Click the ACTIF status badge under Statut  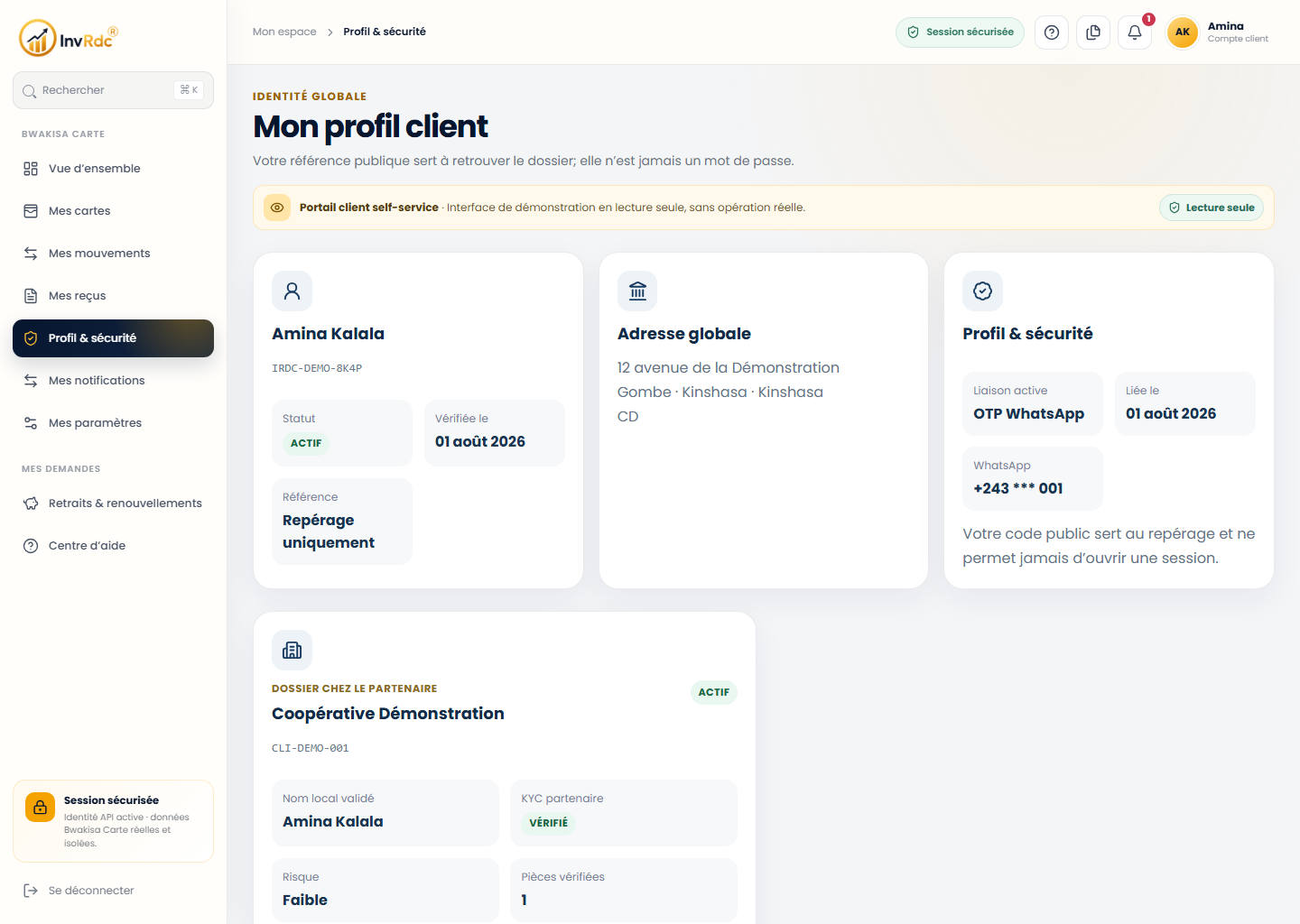coord(306,443)
